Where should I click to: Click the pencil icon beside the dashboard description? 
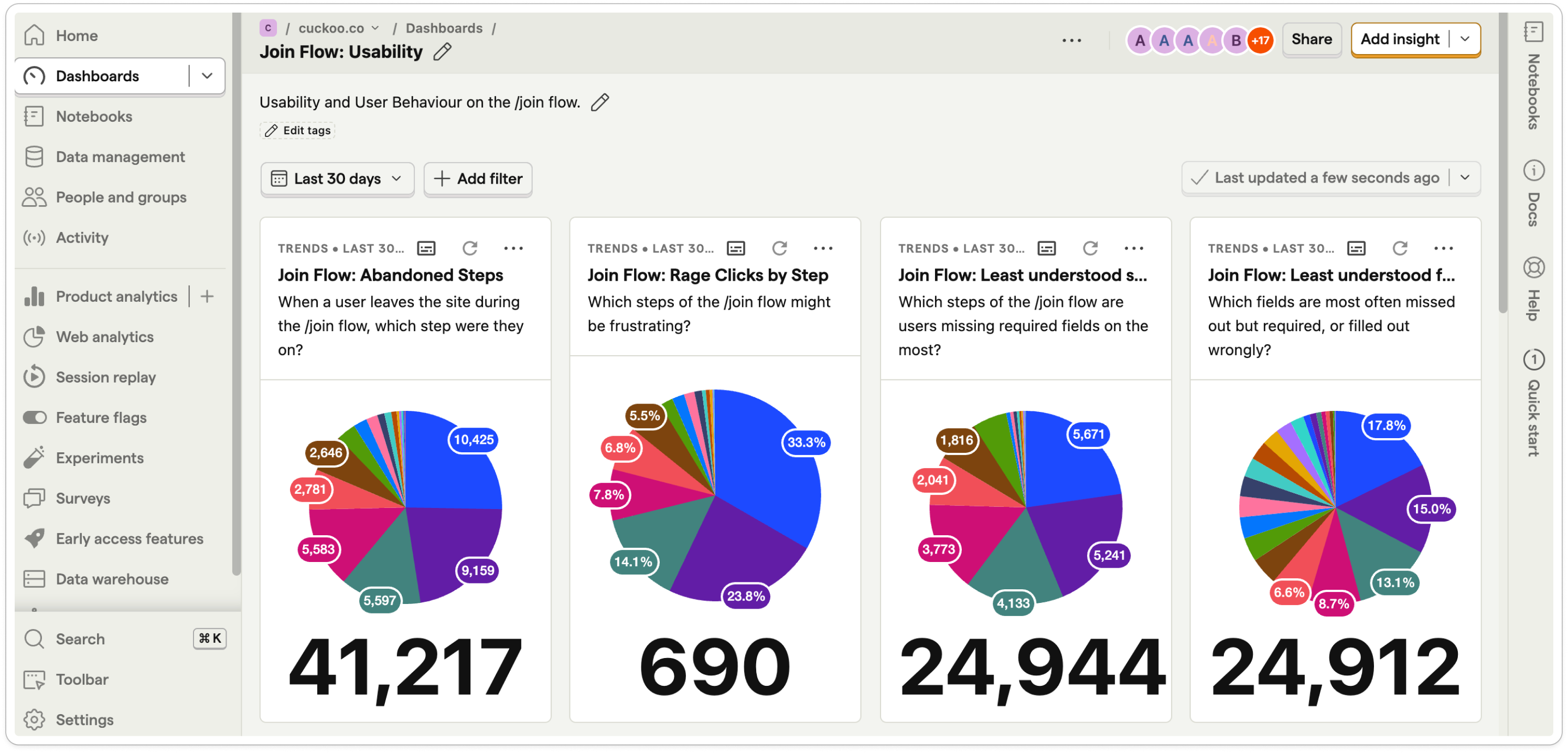(x=599, y=102)
